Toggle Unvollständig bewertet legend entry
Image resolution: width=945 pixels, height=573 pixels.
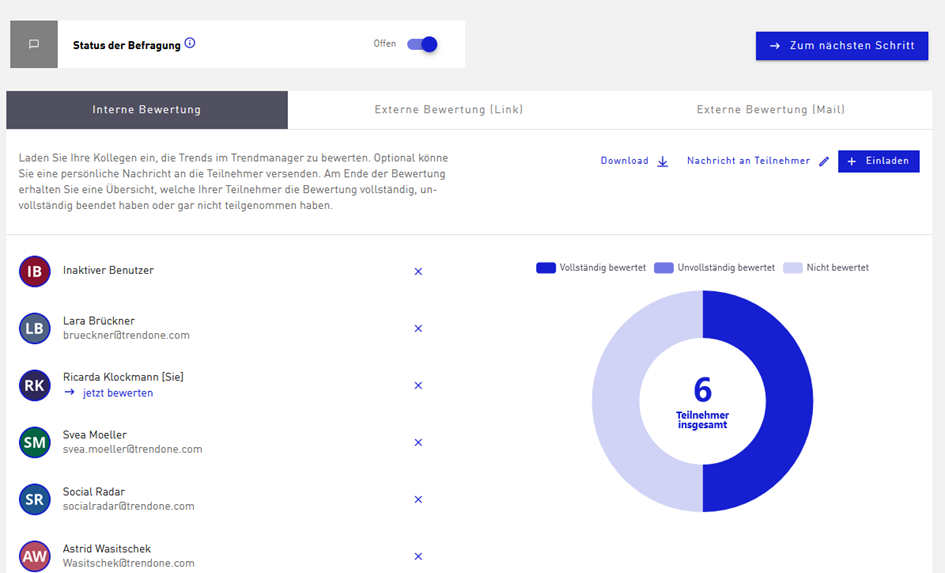tap(714, 268)
